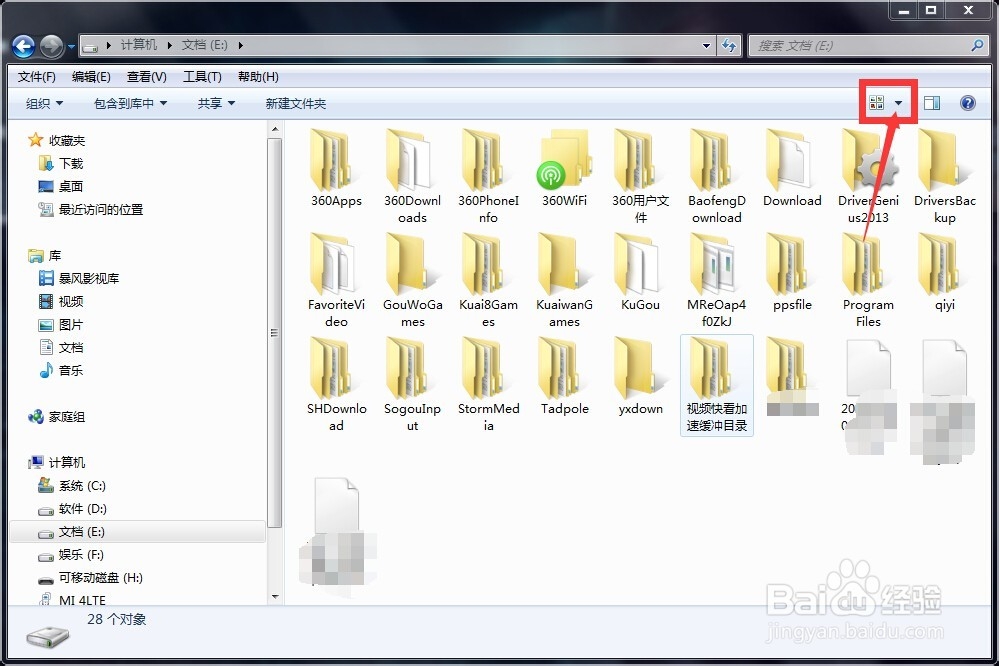Click the change view icon button
The image size is (999, 666).
877,103
